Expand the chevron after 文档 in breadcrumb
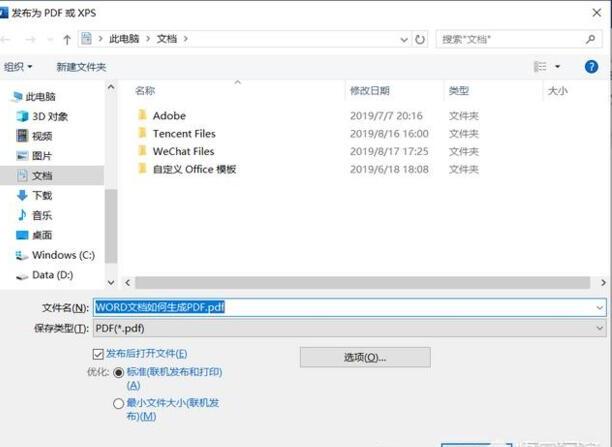612x447 pixels. point(185,39)
